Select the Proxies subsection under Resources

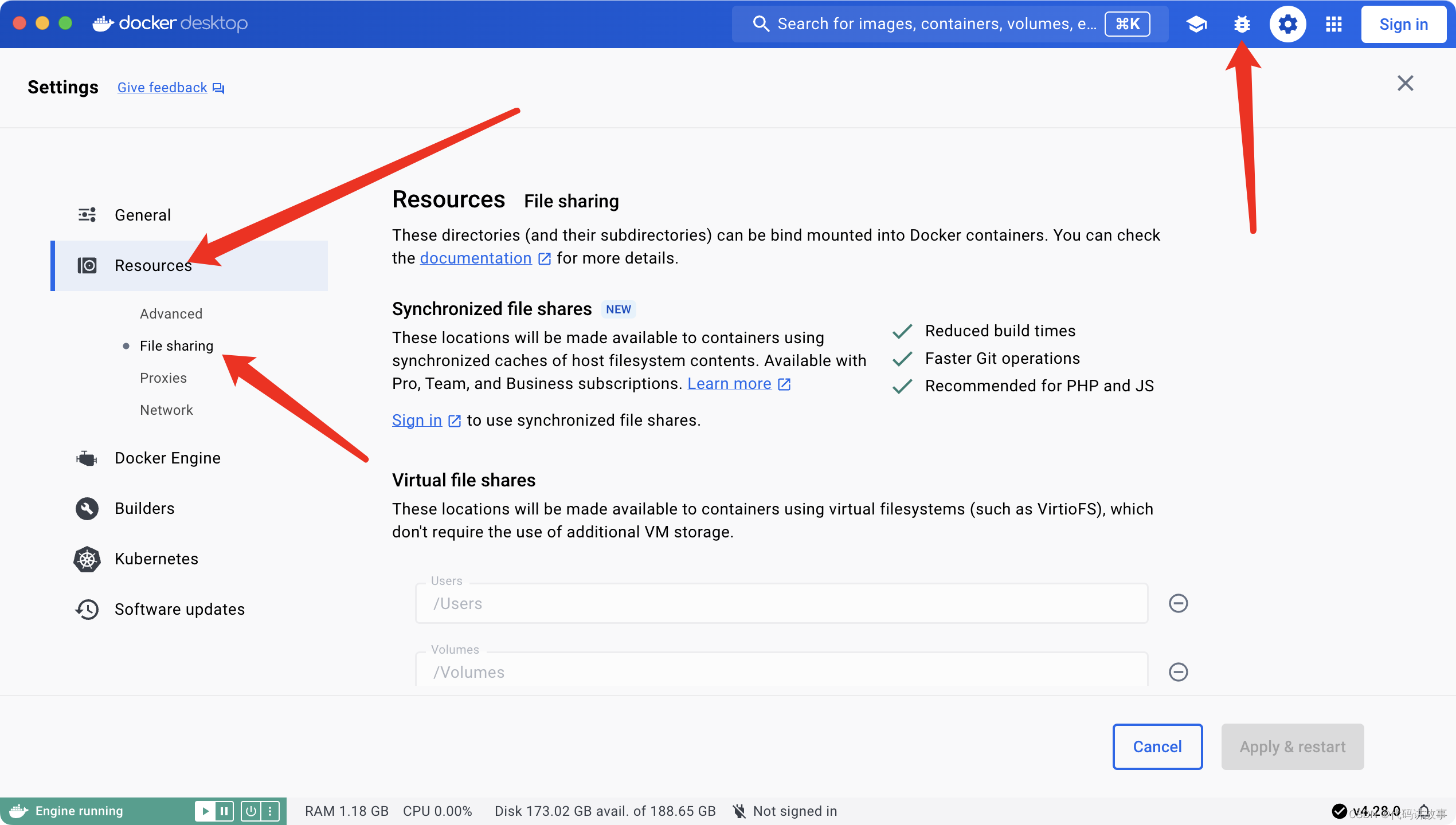162,377
